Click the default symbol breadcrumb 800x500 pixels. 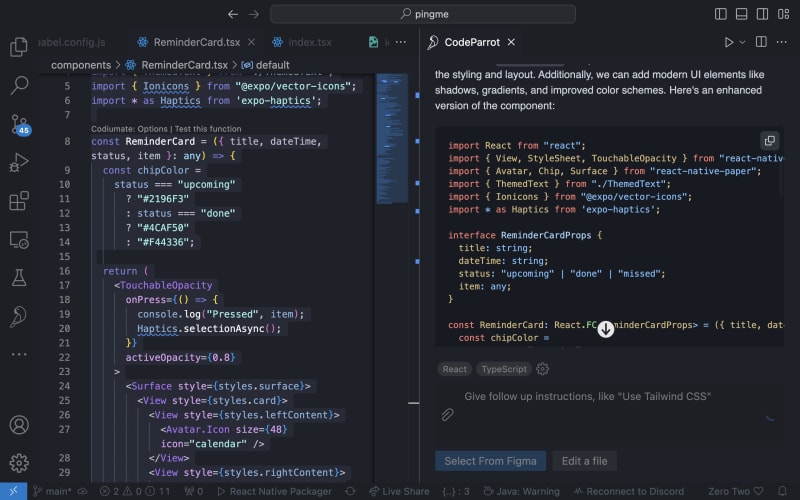(x=272, y=65)
